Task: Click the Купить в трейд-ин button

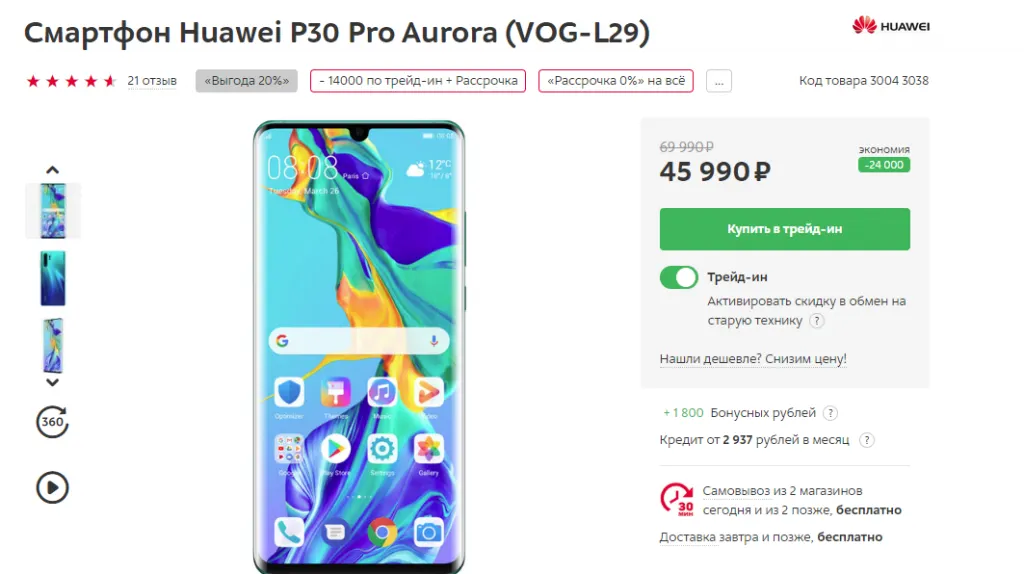Action: (x=784, y=229)
